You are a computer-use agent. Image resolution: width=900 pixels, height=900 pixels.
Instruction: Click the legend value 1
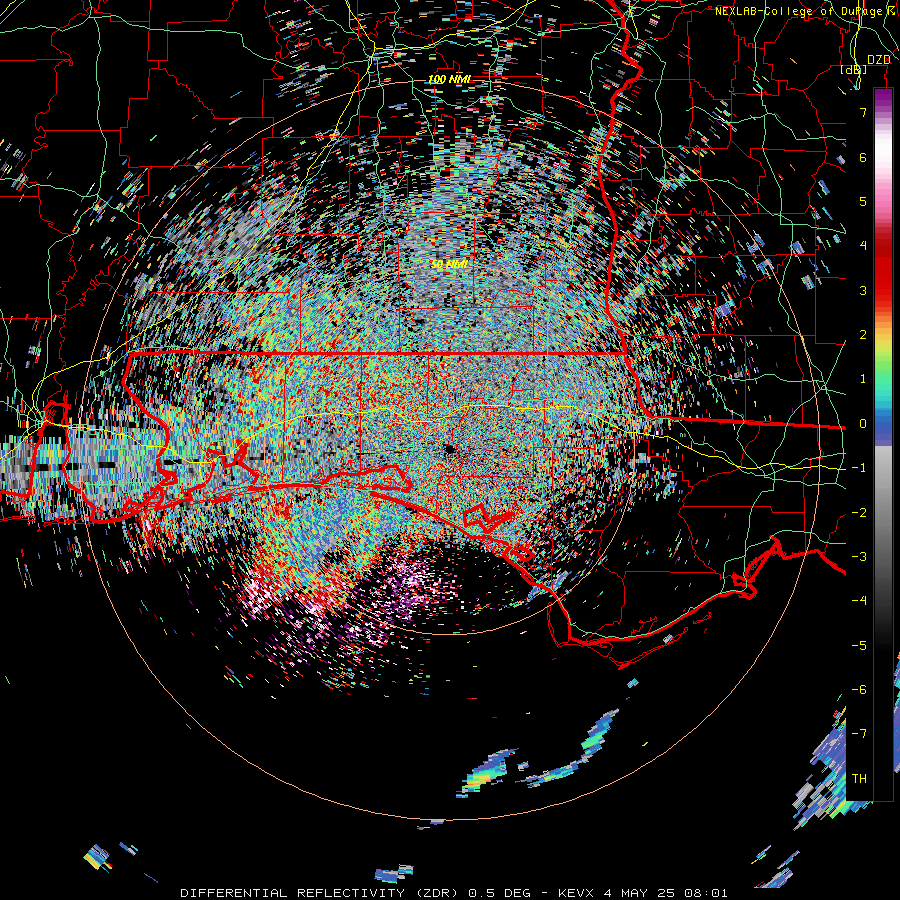click(x=863, y=379)
